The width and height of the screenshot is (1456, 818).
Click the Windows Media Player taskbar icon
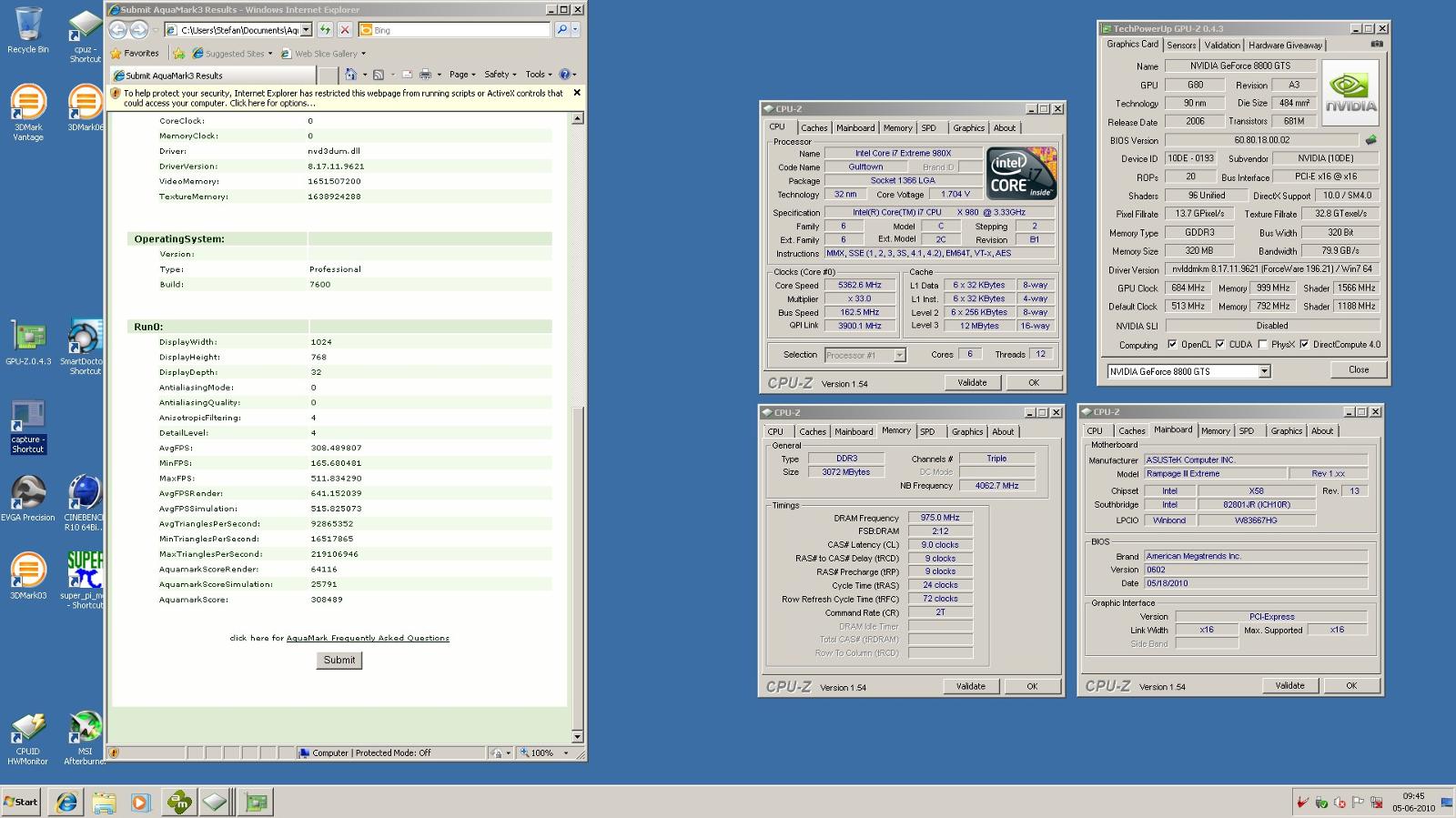point(140,803)
